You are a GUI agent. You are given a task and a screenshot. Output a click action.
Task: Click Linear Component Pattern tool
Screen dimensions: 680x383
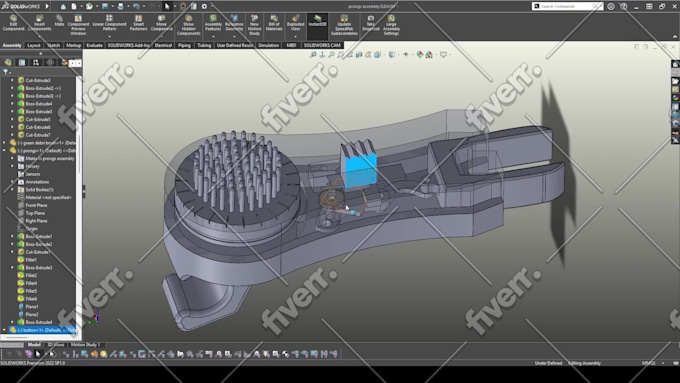click(x=109, y=23)
